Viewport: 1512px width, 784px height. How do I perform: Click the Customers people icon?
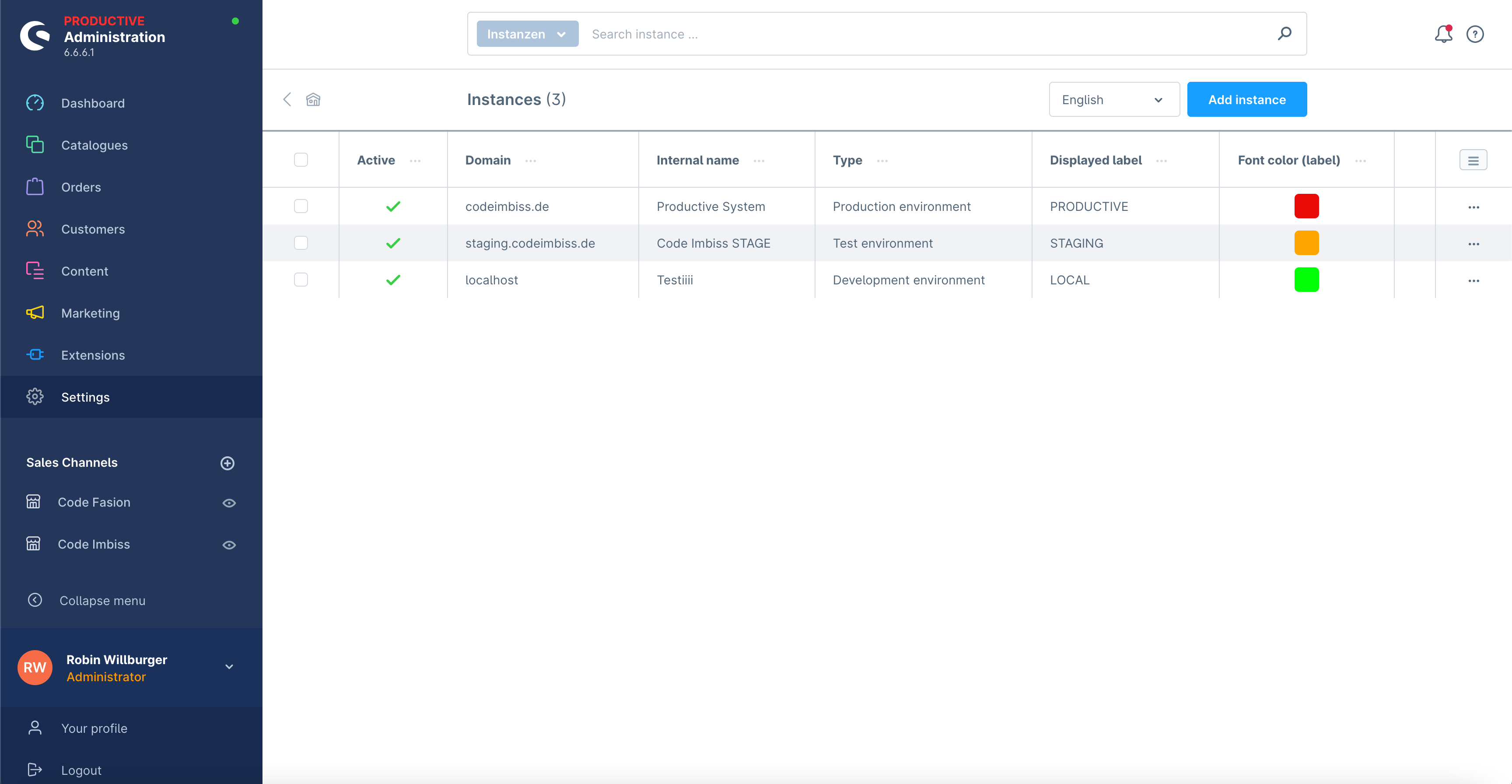35,229
